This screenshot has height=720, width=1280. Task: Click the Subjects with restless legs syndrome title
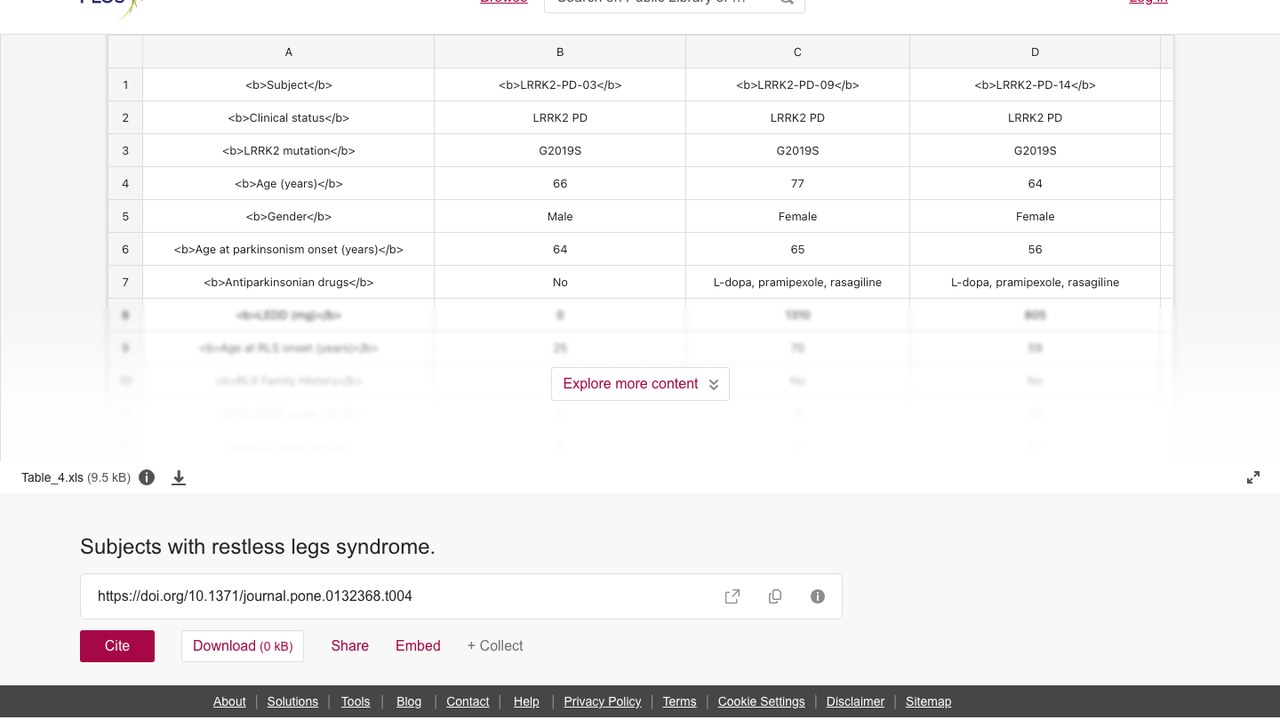(257, 547)
